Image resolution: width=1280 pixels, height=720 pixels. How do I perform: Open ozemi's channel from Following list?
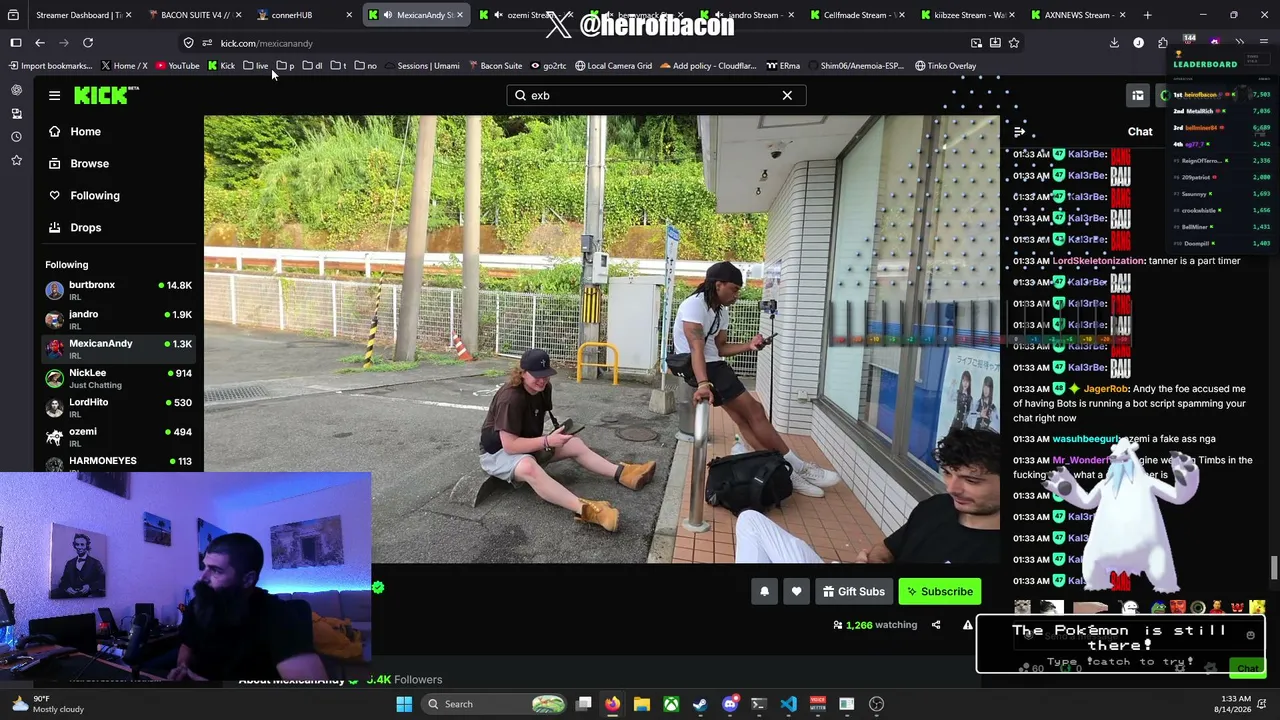[x=119, y=436]
